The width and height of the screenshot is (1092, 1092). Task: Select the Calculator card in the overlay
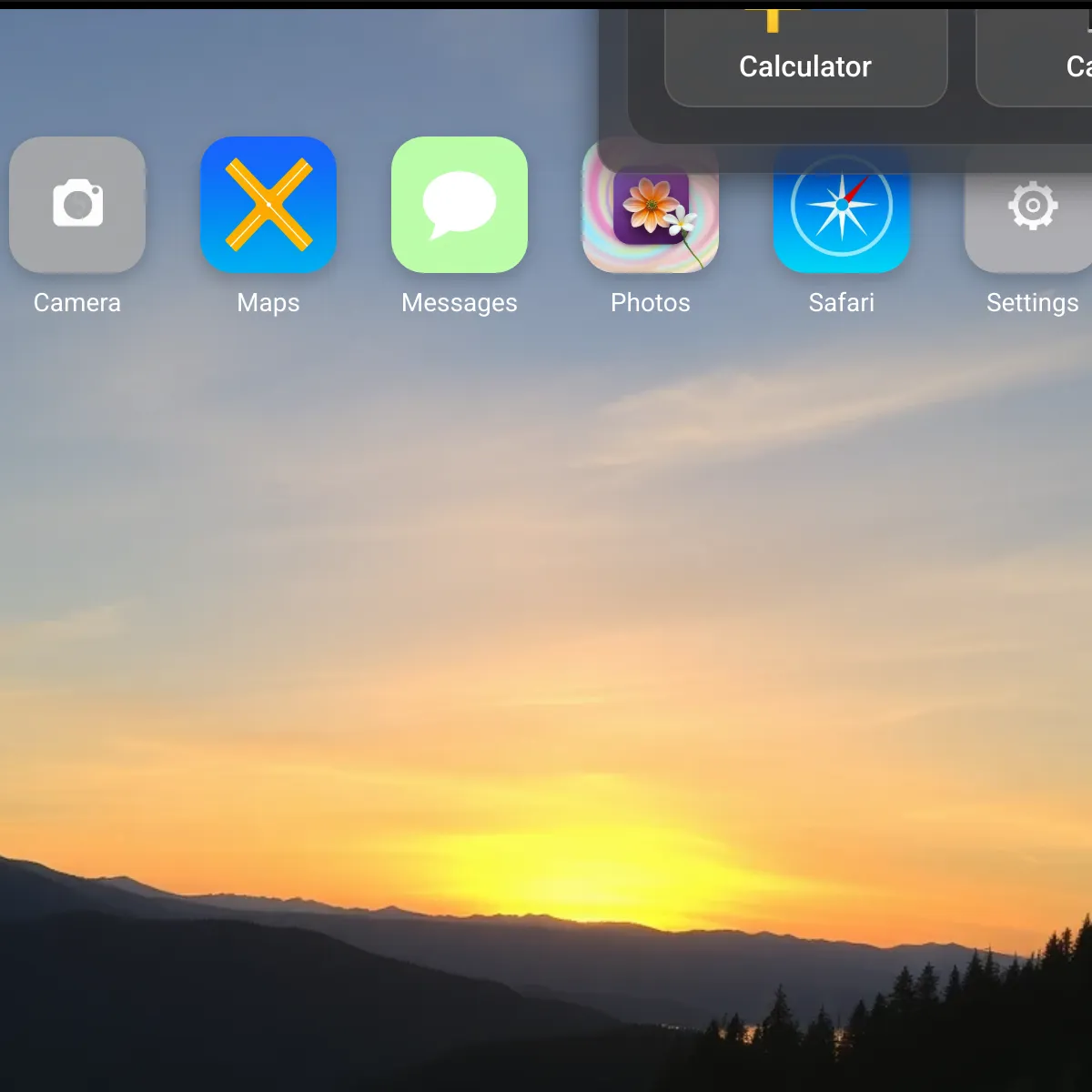pos(806,57)
